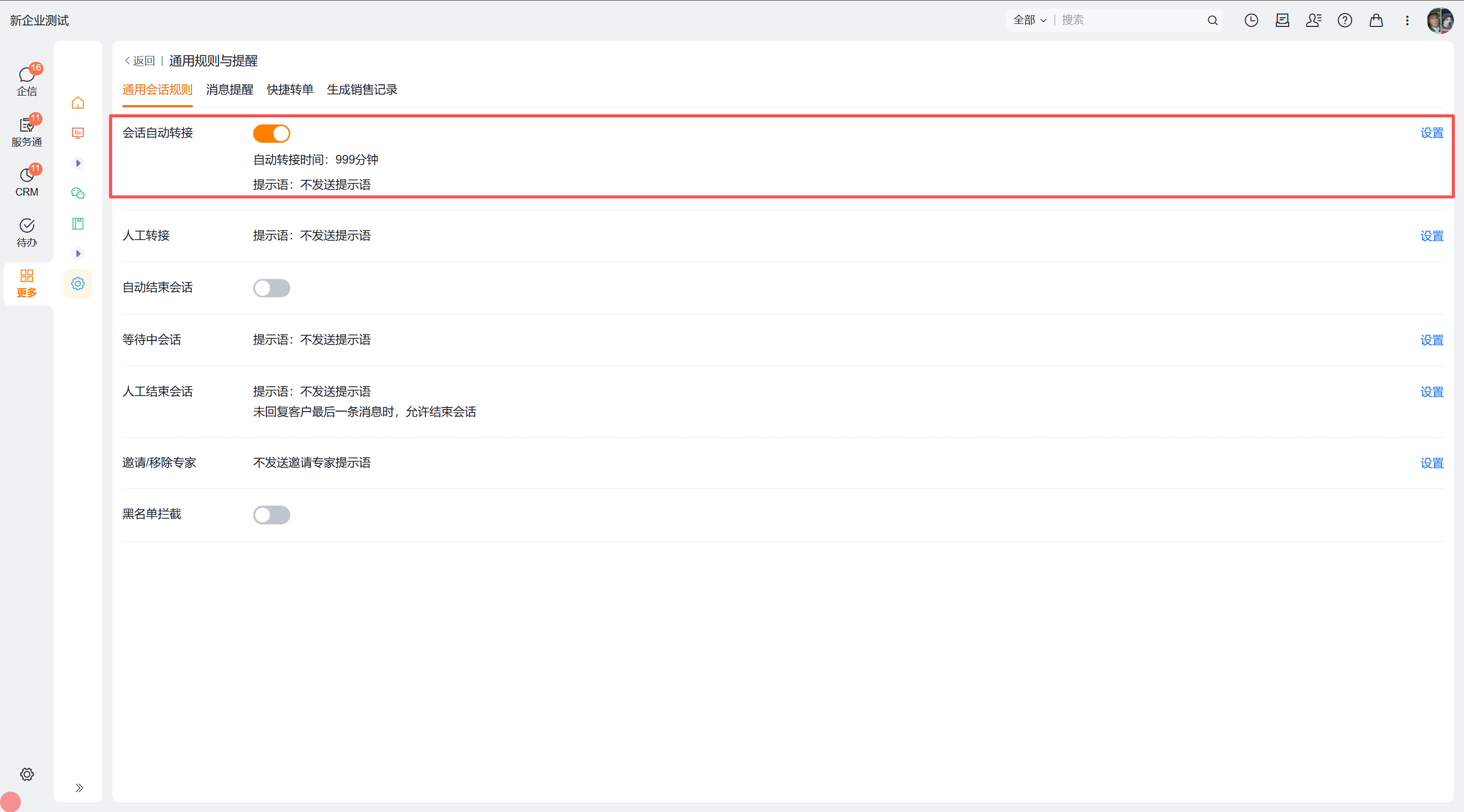Turn off the 会话自动转接 toggle
The image size is (1464, 812).
point(271,134)
